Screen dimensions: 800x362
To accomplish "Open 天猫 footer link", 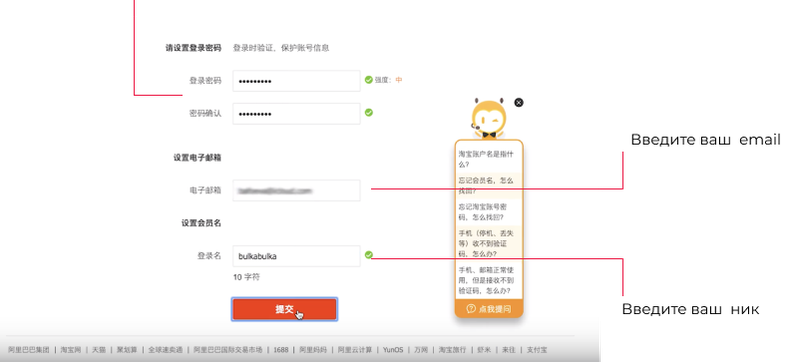I will coord(98,350).
